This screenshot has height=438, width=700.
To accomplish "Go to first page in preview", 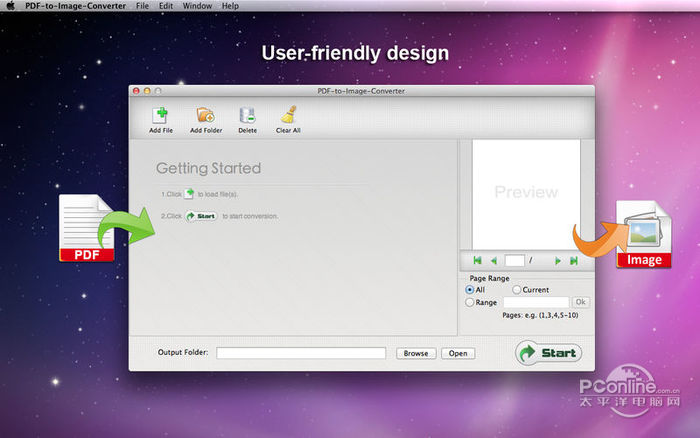I will [x=477, y=261].
